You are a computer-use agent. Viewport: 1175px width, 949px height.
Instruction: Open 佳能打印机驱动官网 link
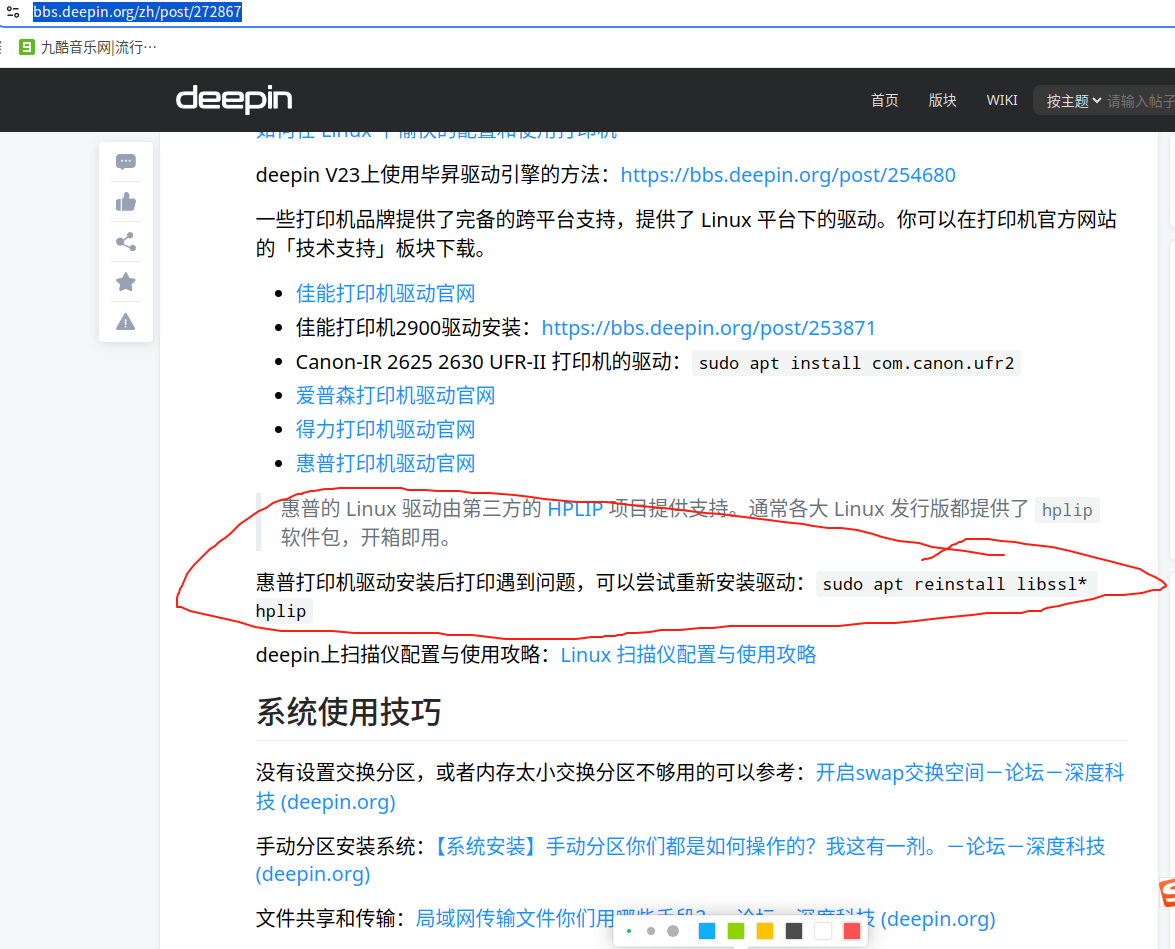tap(385, 293)
